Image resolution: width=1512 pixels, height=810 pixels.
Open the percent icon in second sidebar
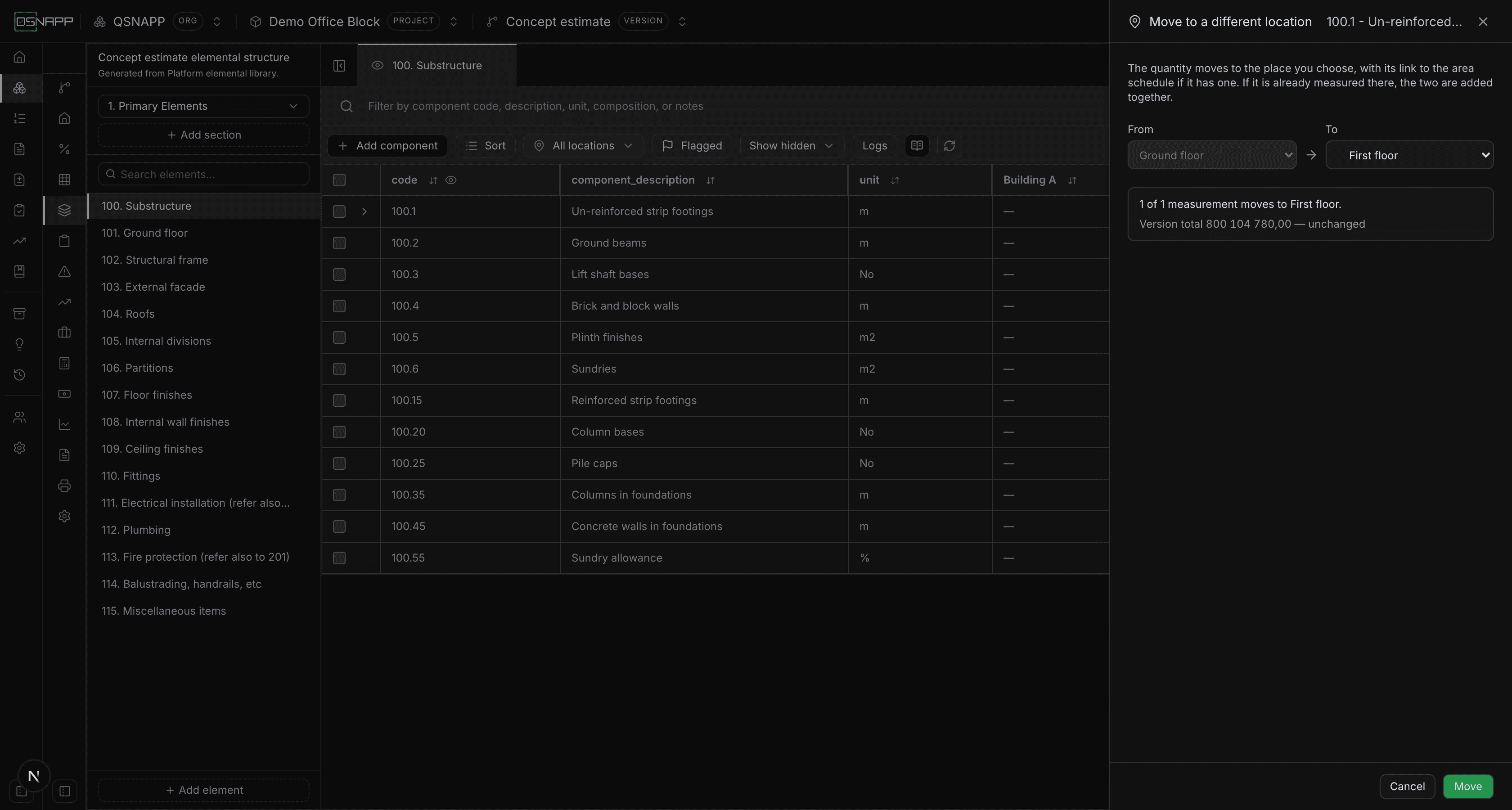click(64, 149)
